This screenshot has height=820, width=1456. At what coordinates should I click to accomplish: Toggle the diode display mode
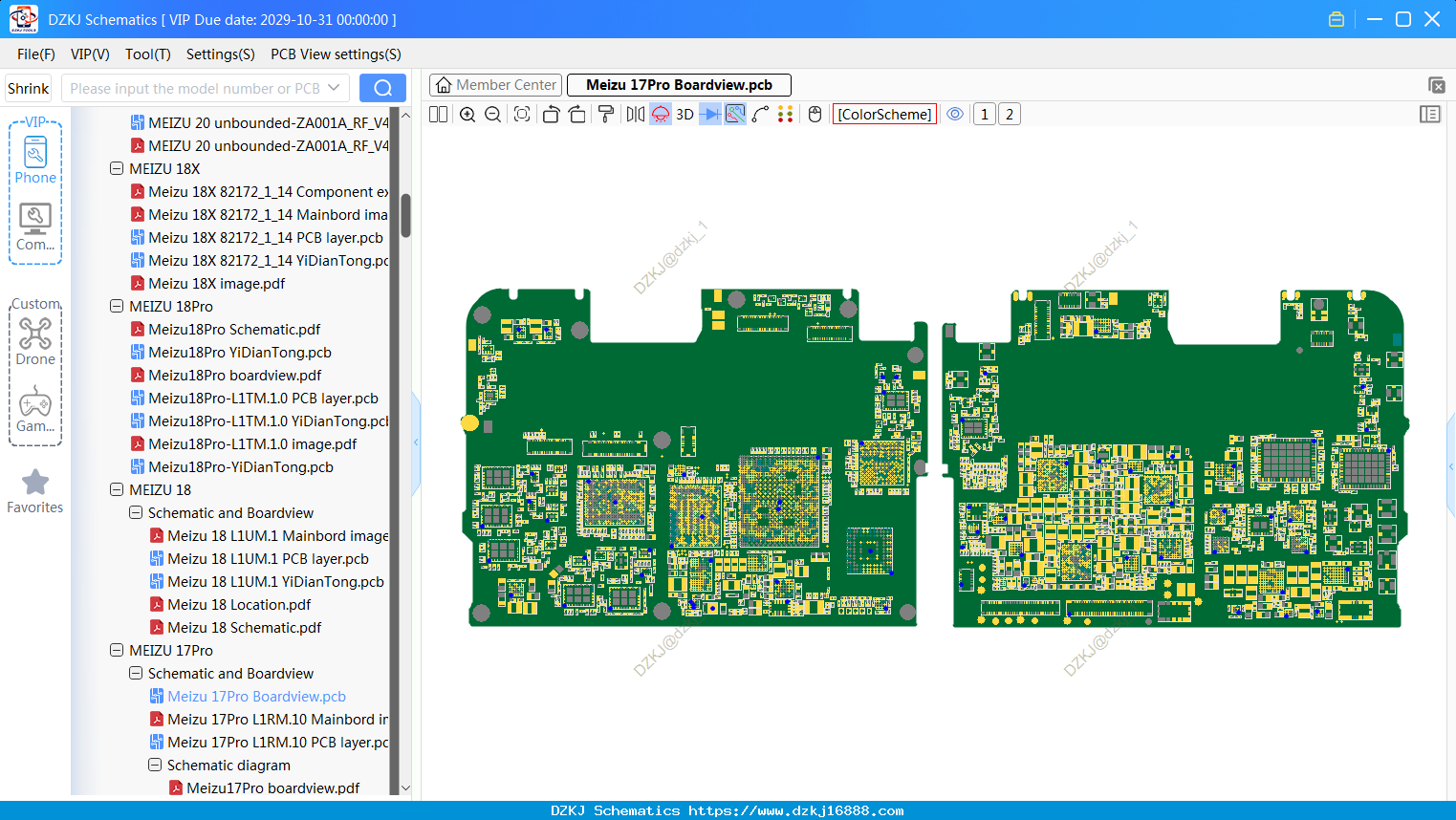tap(710, 115)
